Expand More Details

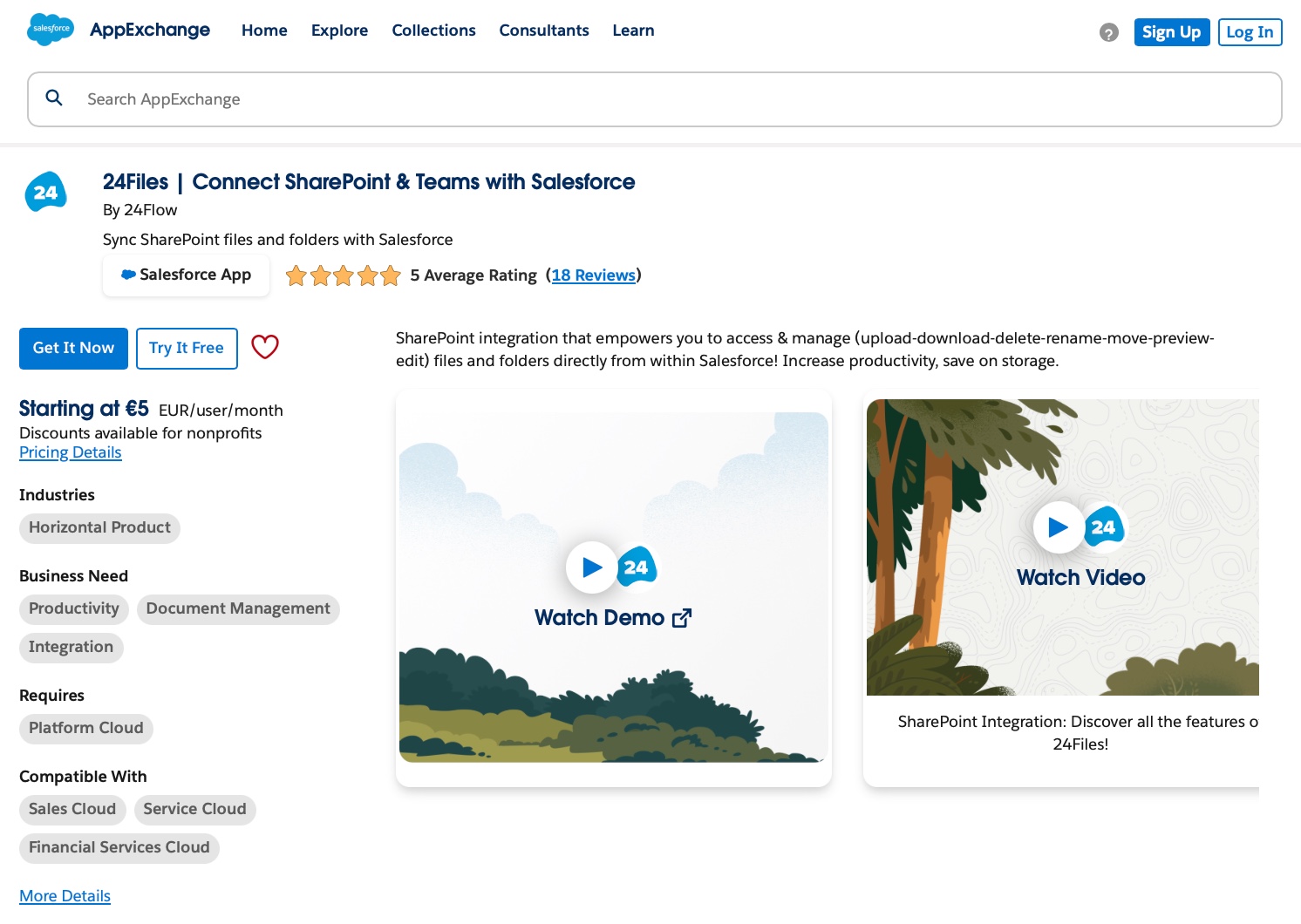(65, 896)
